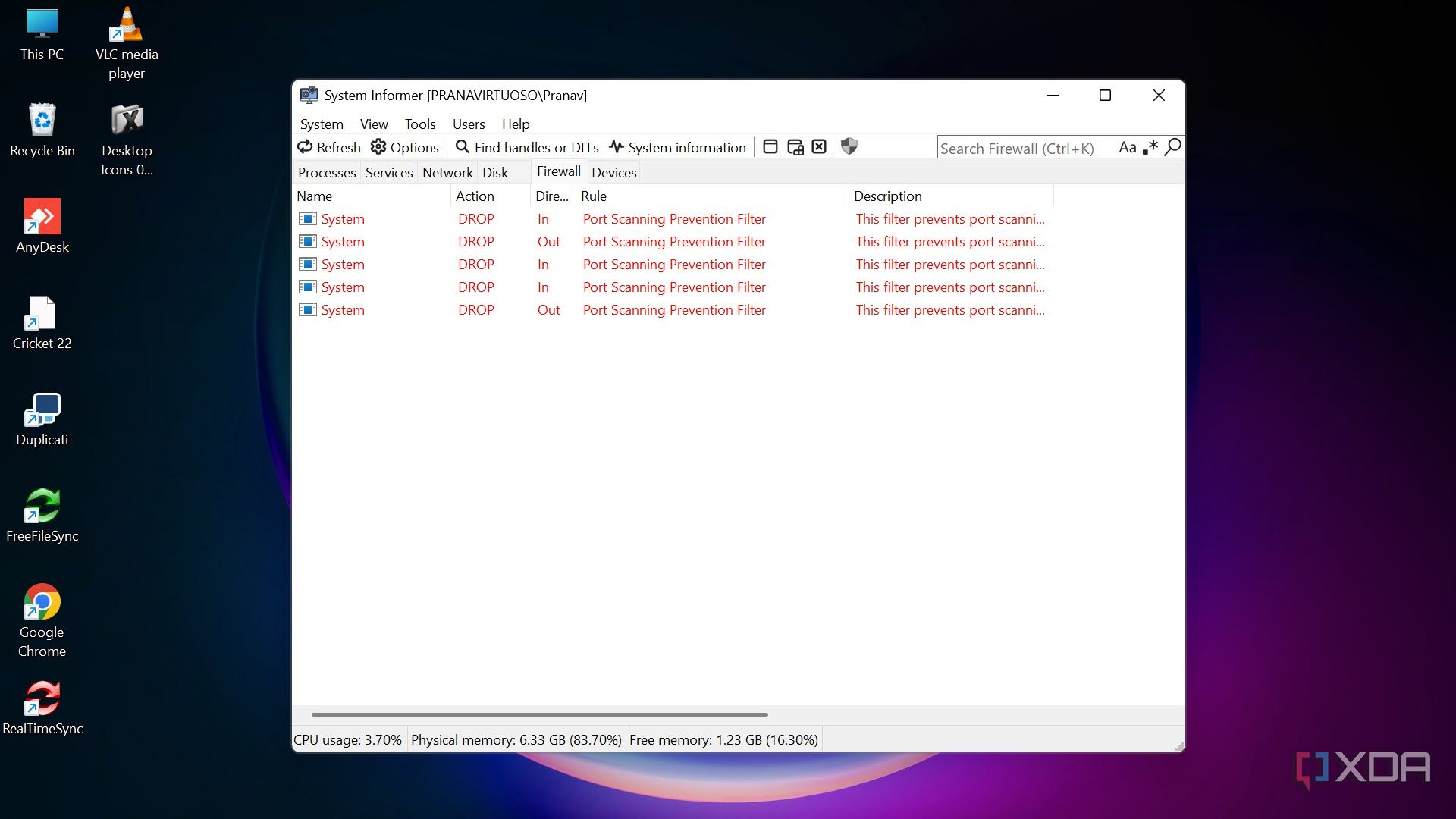Click the Find window and kill icon
The width and height of the screenshot is (1456, 819).
pyautogui.click(x=819, y=147)
